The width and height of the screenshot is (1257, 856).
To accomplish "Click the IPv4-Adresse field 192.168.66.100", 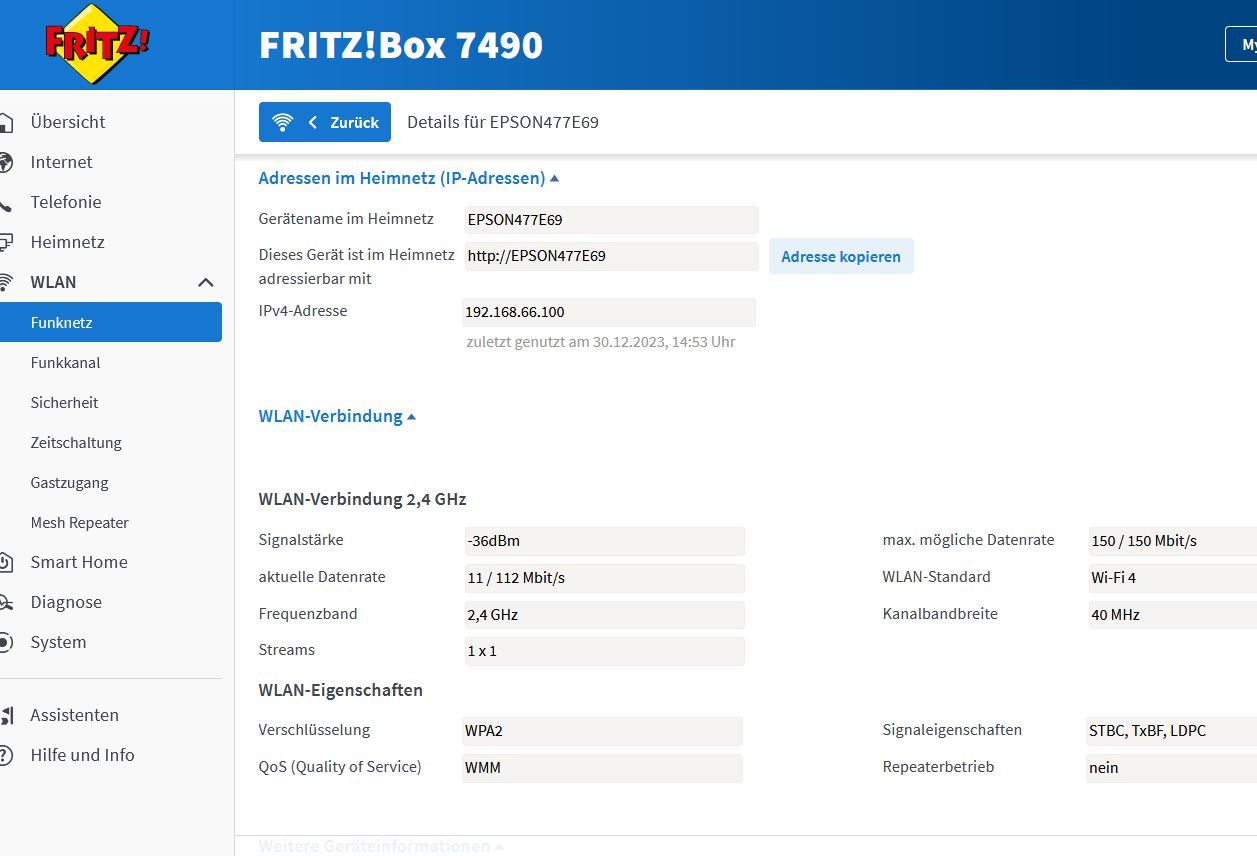I will (608, 312).
